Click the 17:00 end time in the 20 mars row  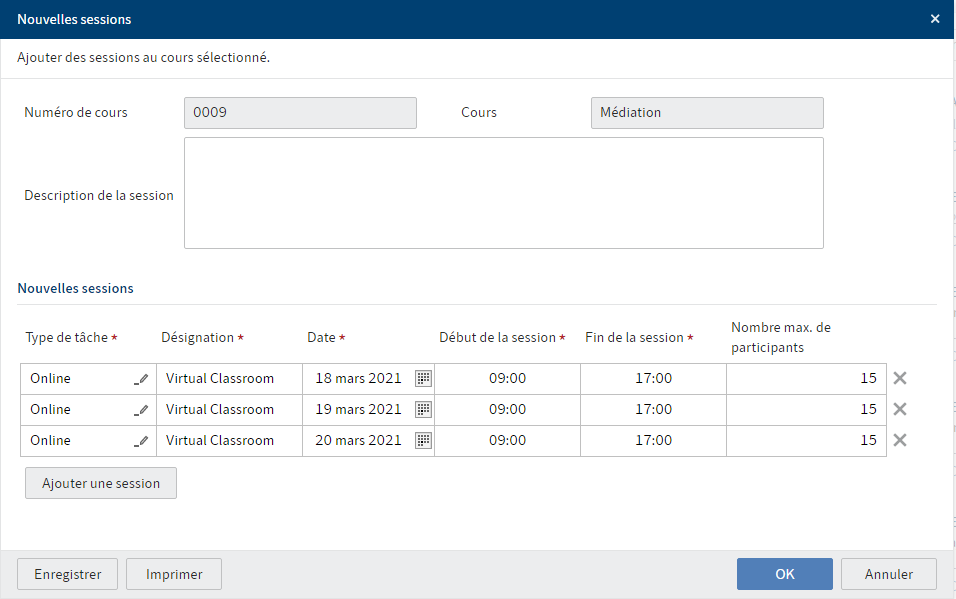654,441
